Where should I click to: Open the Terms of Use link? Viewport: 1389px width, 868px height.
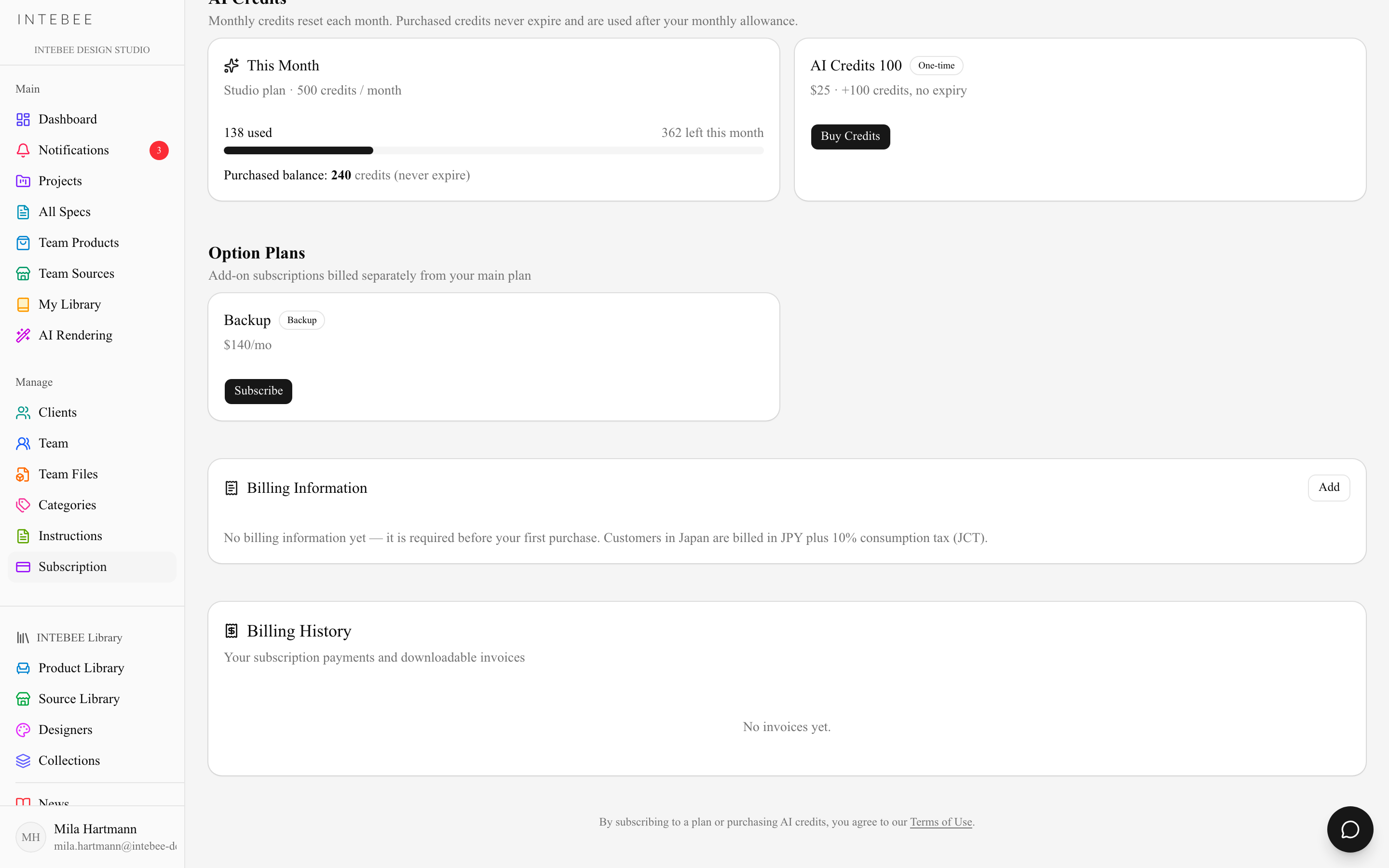click(941, 822)
